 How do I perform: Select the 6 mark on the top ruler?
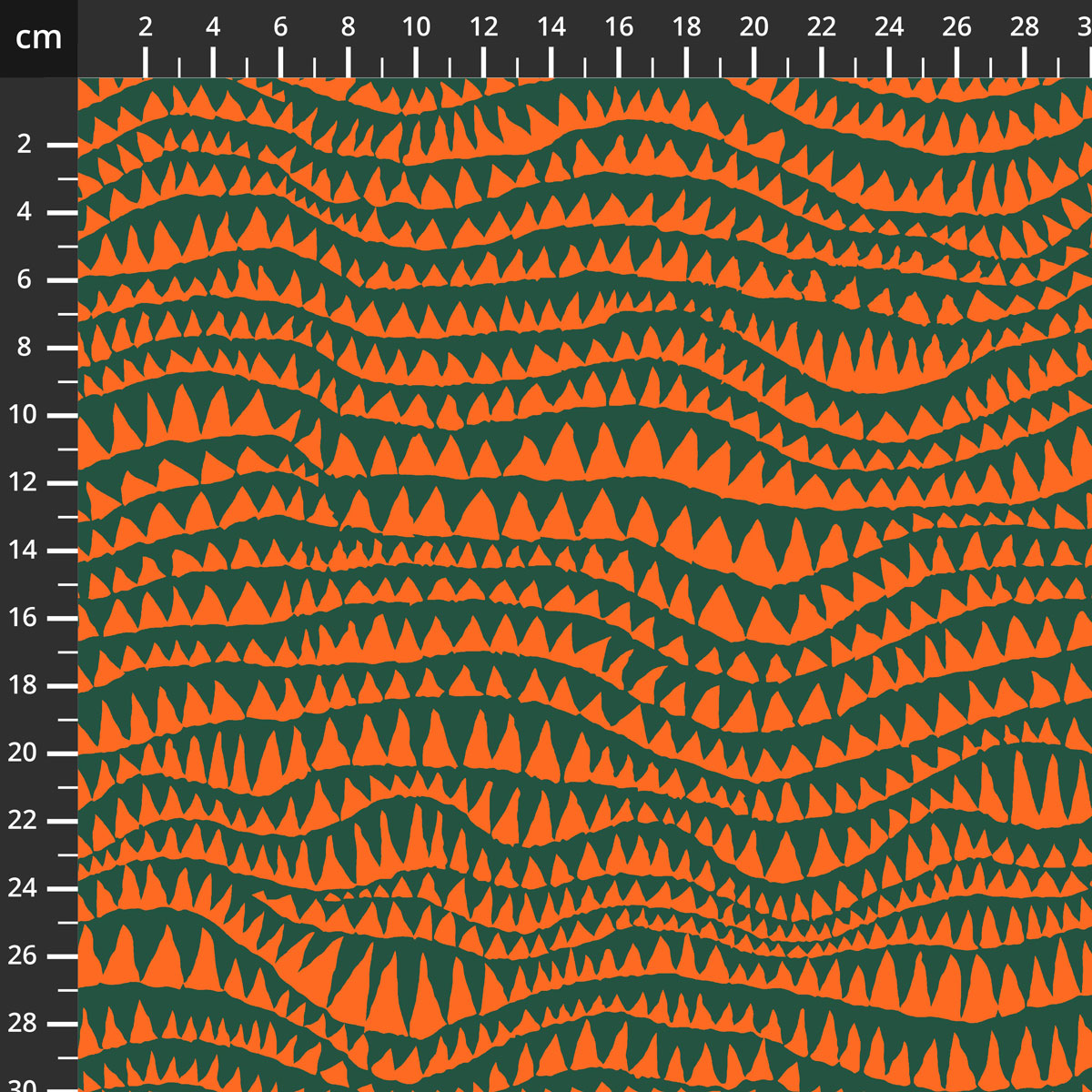click(280, 27)
